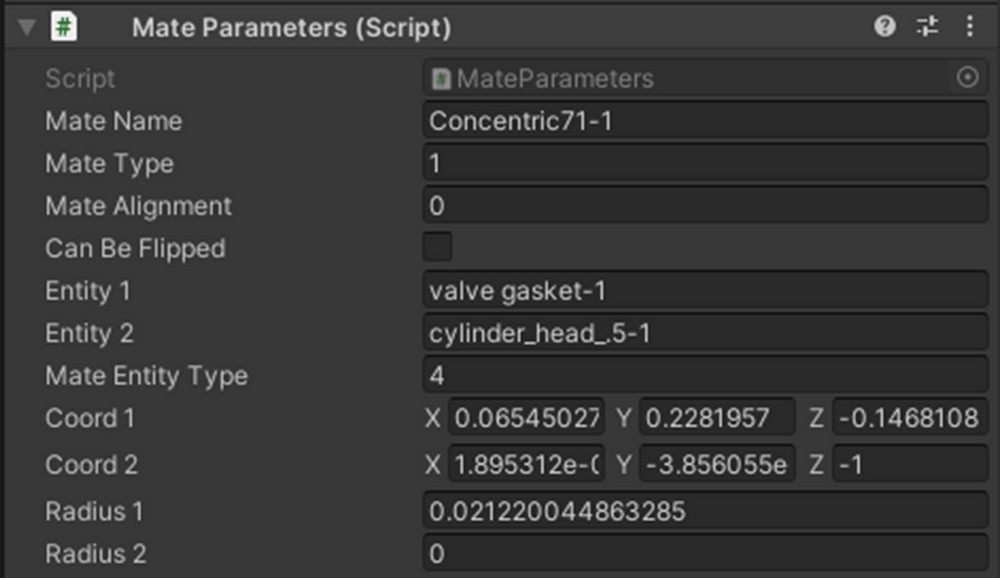Select the Mate Entity Type field
This screenshot has width=1000, height=578.
(x=705, y=376)
